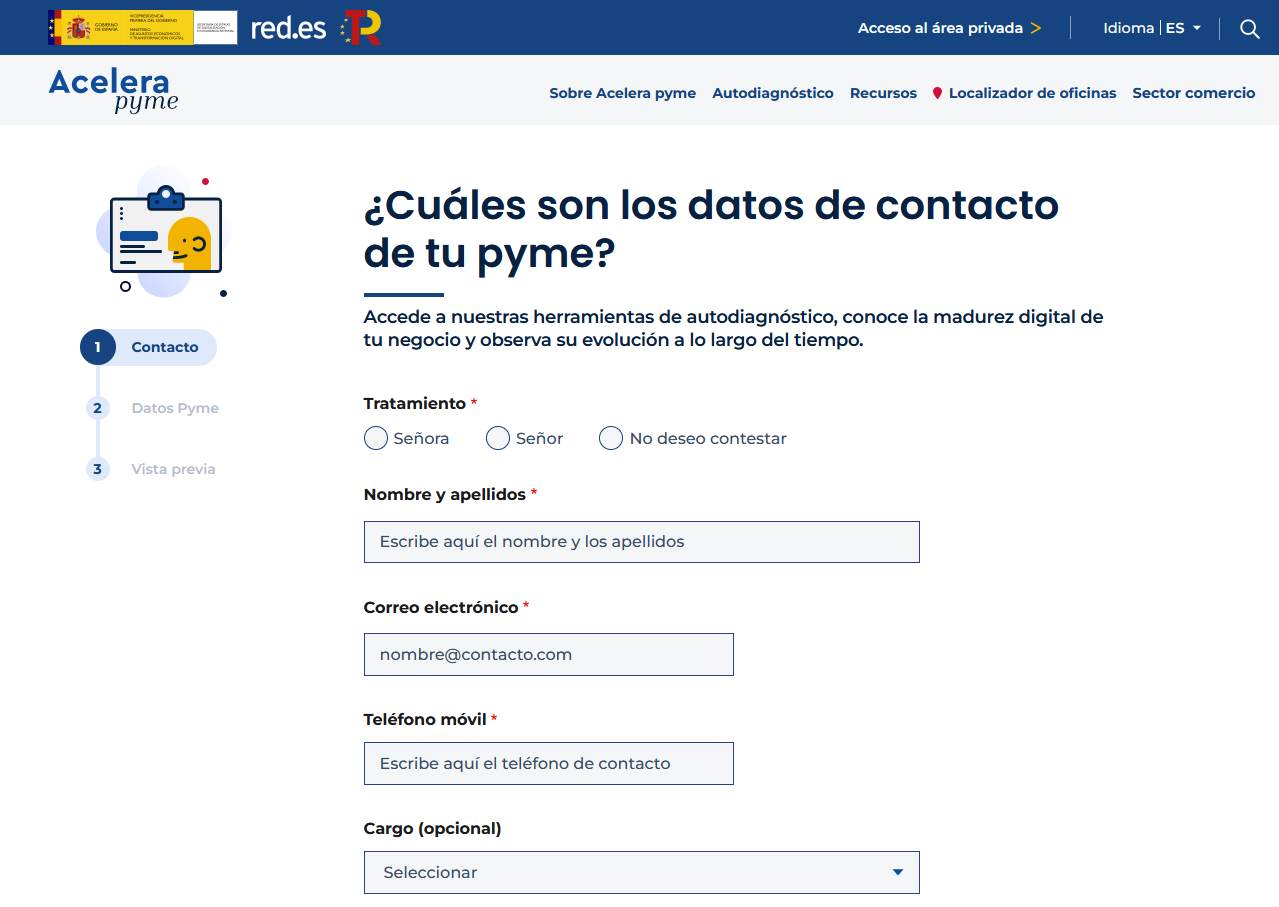Open Sobre Acelera pyme menu
The image size is (1279, 907).
622,93
